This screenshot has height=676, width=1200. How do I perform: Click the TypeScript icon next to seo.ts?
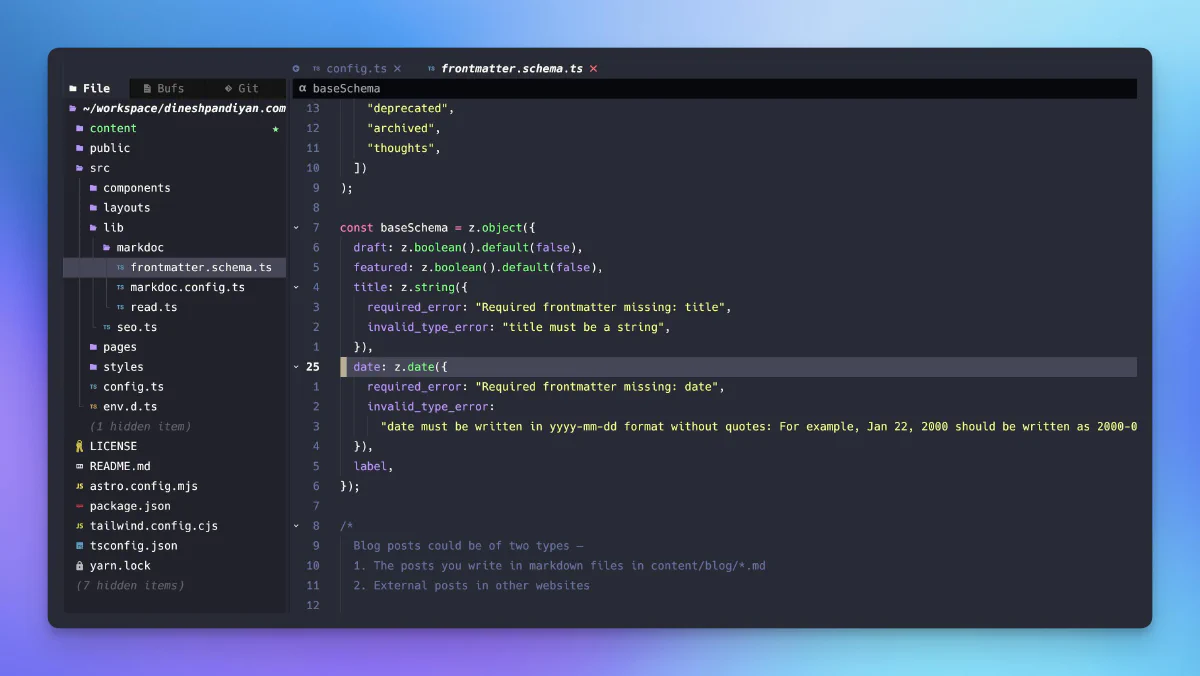pos(105,327)
